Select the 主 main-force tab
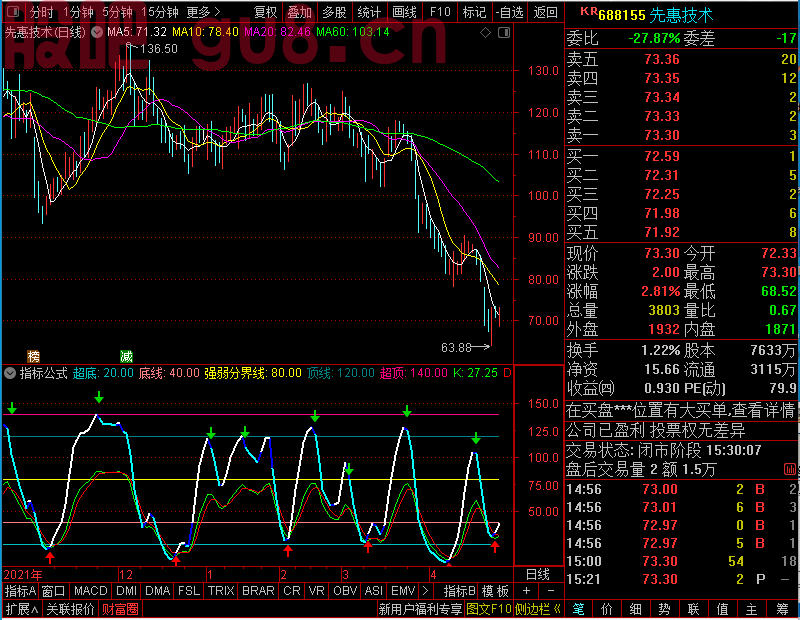The width and height of the screenshot is (800, 620). (752, 609)
